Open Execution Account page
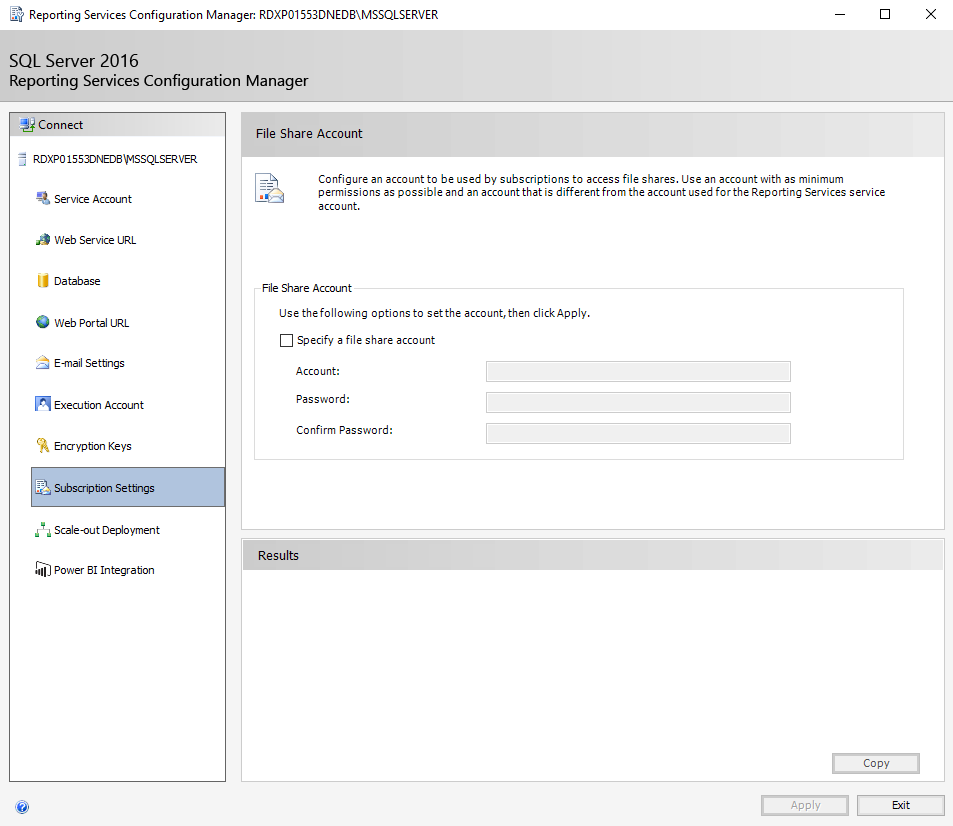Image resolution: width=953 pixels, height=826 pixels. (x=99, y=405)
